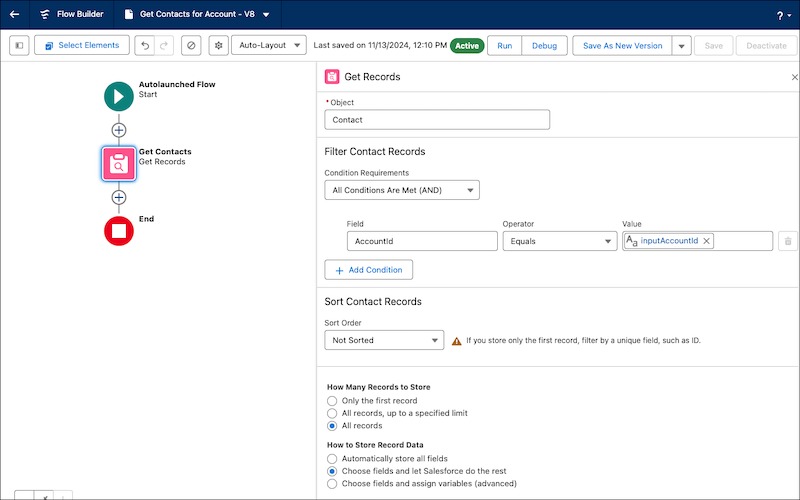Click the back arrow in header
Screen dimensions: 800x500
[x=14, y=14]
